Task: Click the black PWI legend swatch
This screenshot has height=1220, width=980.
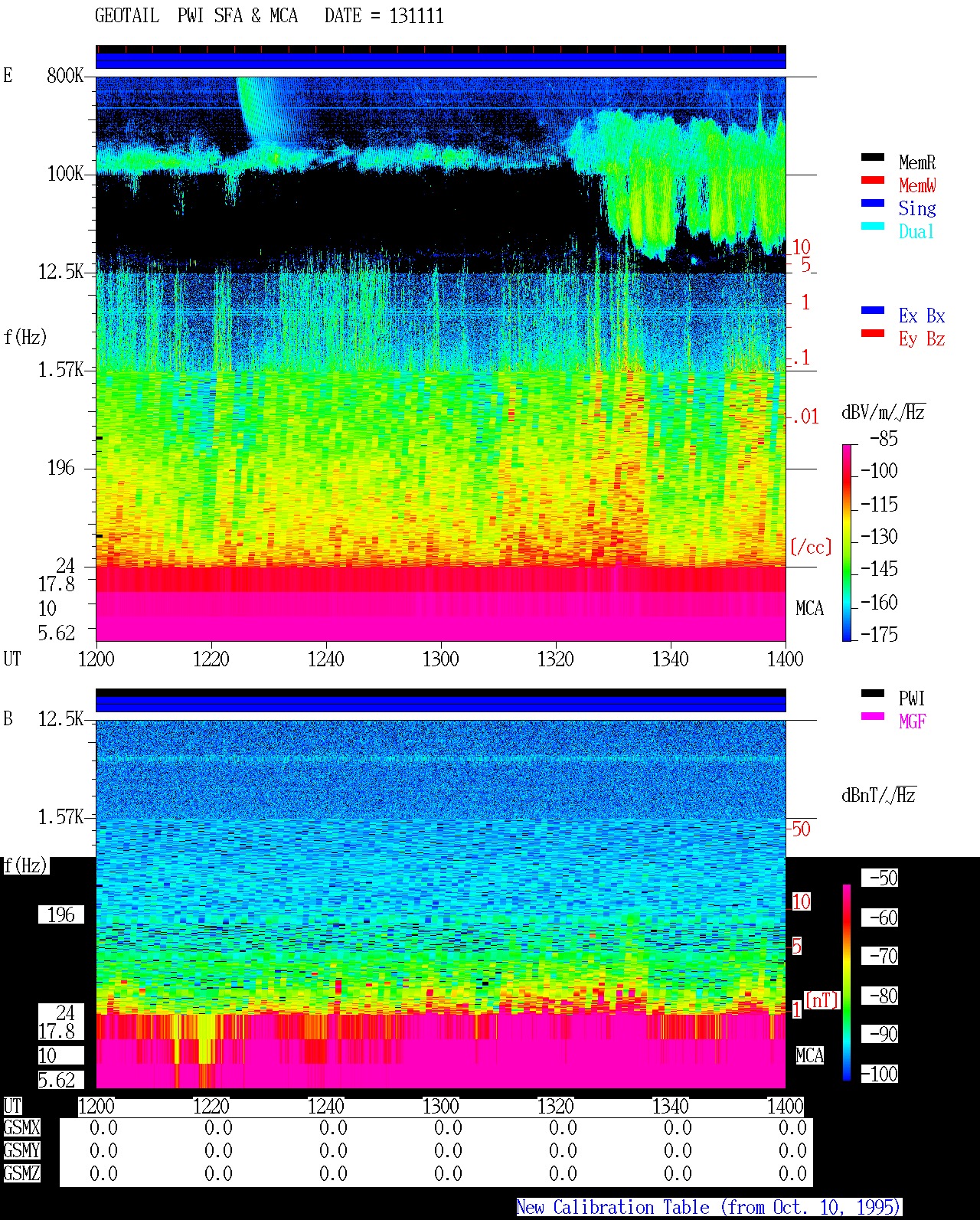Action: (873, 693)
